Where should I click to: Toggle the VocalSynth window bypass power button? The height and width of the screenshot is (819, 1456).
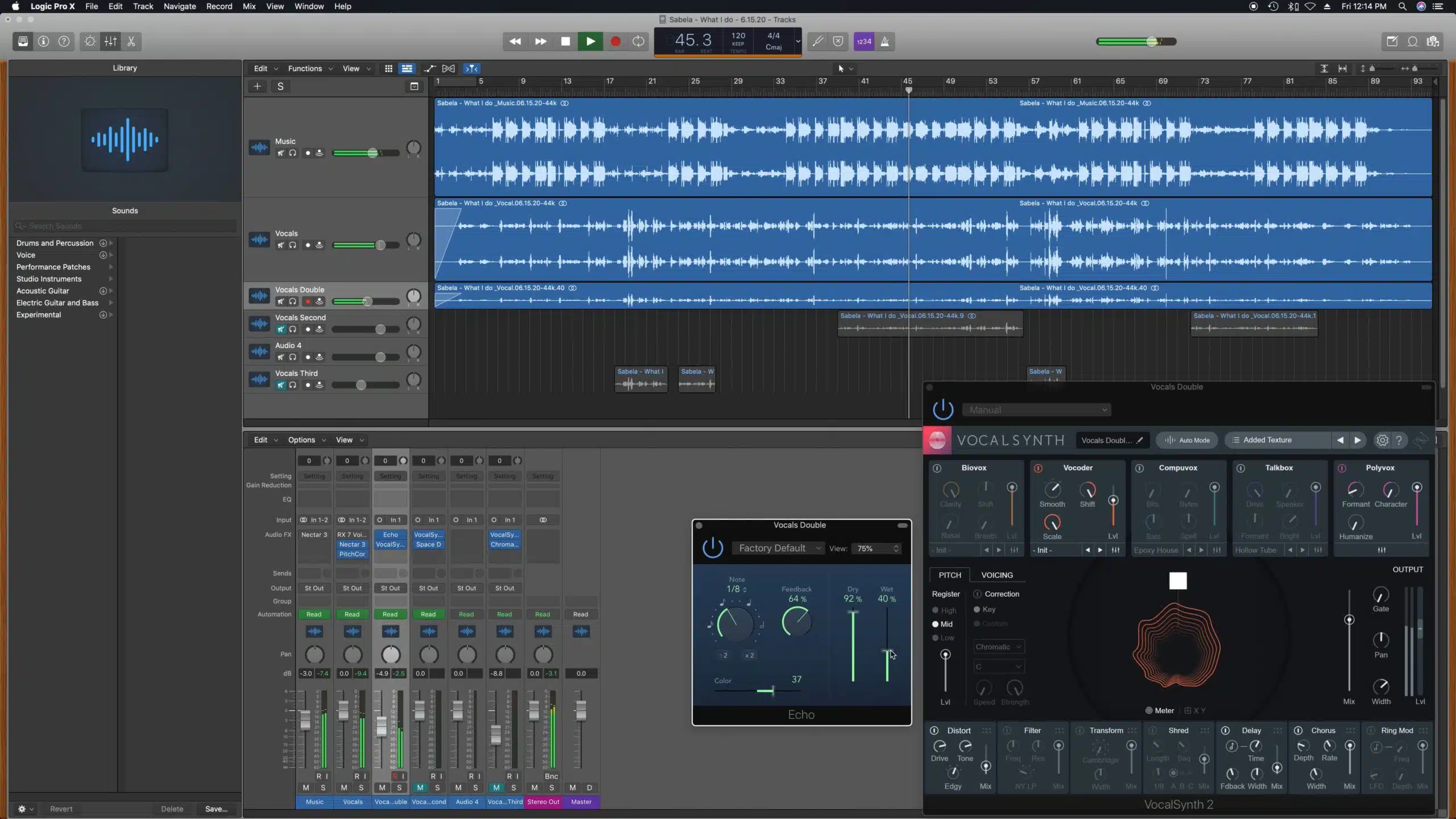click(x=943, y=409)
